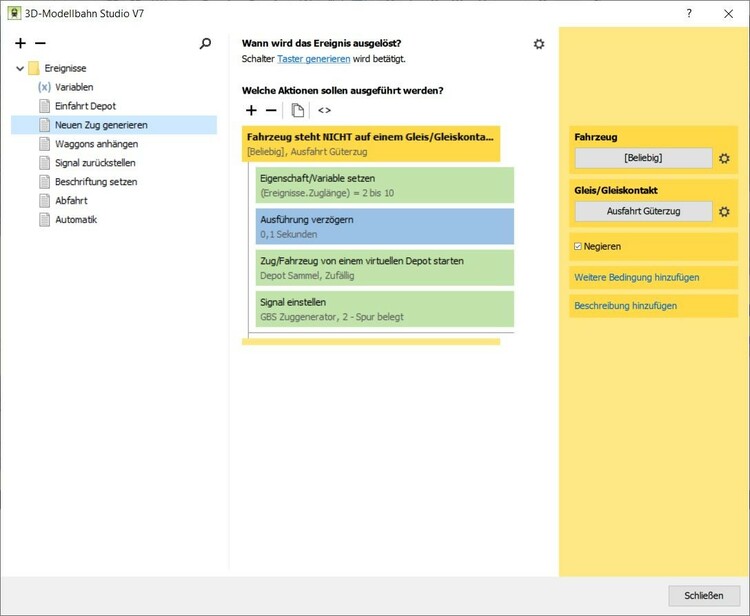Screen dimensions: 750x616
Task: Select the Automatik event
Action: pos(76,220)
